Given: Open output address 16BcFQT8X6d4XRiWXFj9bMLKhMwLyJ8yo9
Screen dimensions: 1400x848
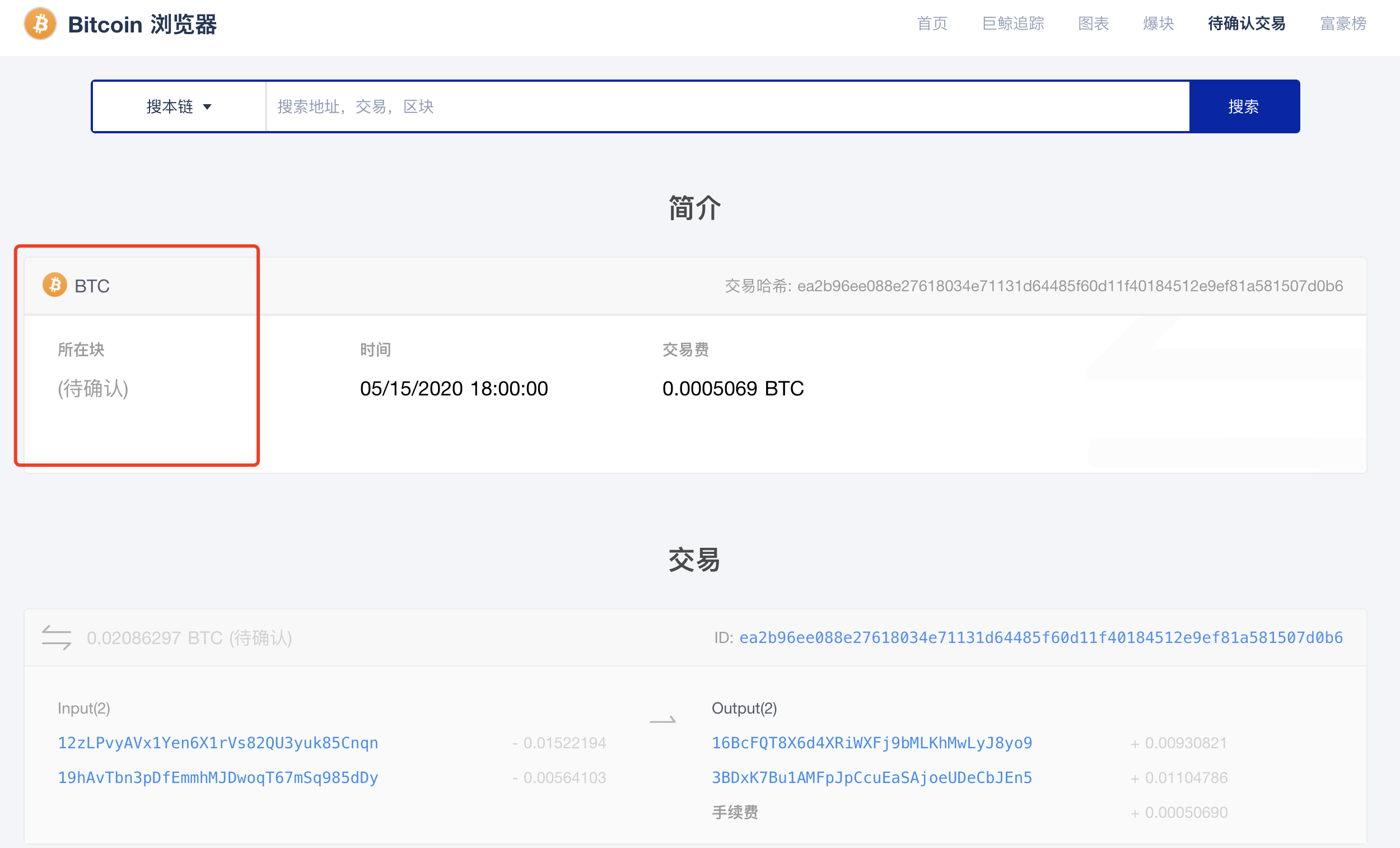Looking at the screenshot, I should 872,743.
